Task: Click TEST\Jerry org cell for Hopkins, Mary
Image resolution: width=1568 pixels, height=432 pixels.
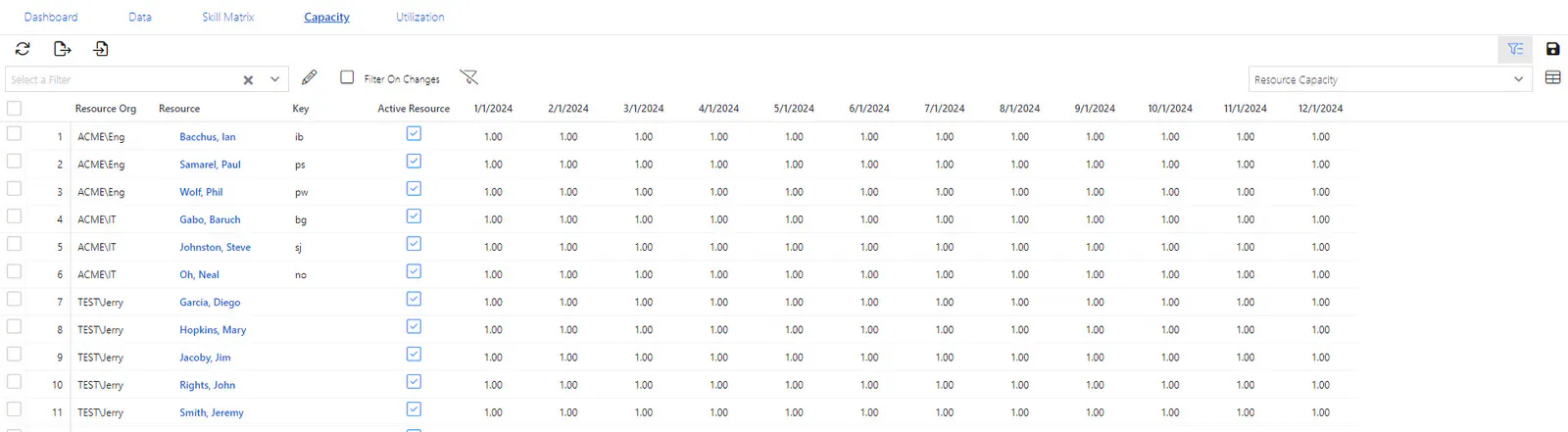Action: point(101,330)
